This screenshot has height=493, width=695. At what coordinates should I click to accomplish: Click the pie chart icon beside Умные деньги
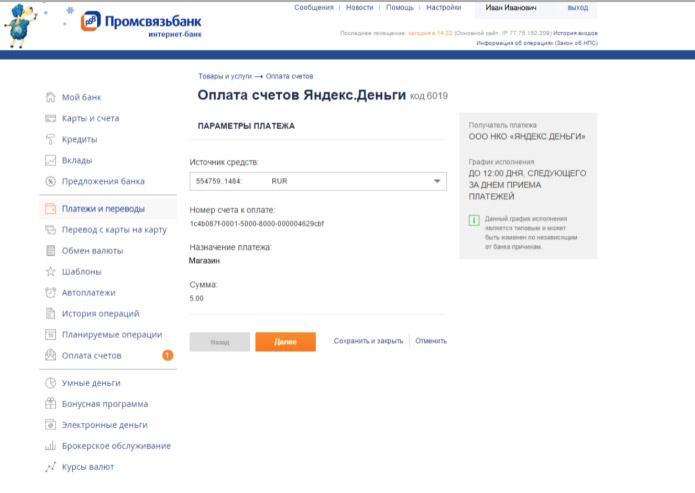(51, 383)
